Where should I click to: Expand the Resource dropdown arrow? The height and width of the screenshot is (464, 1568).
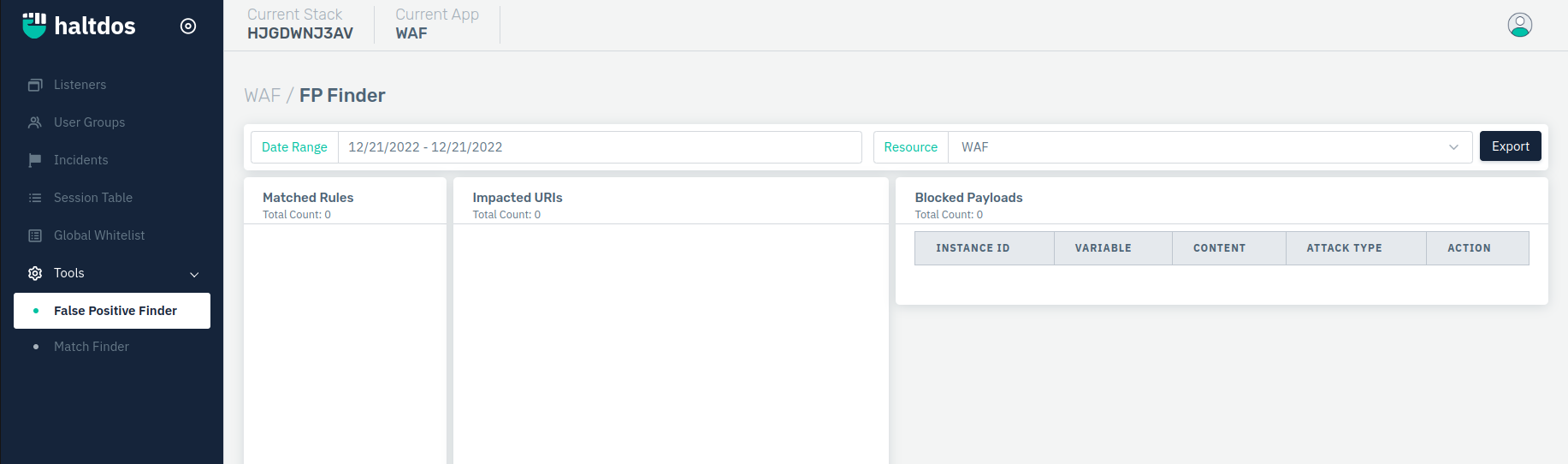point(1453,147)
